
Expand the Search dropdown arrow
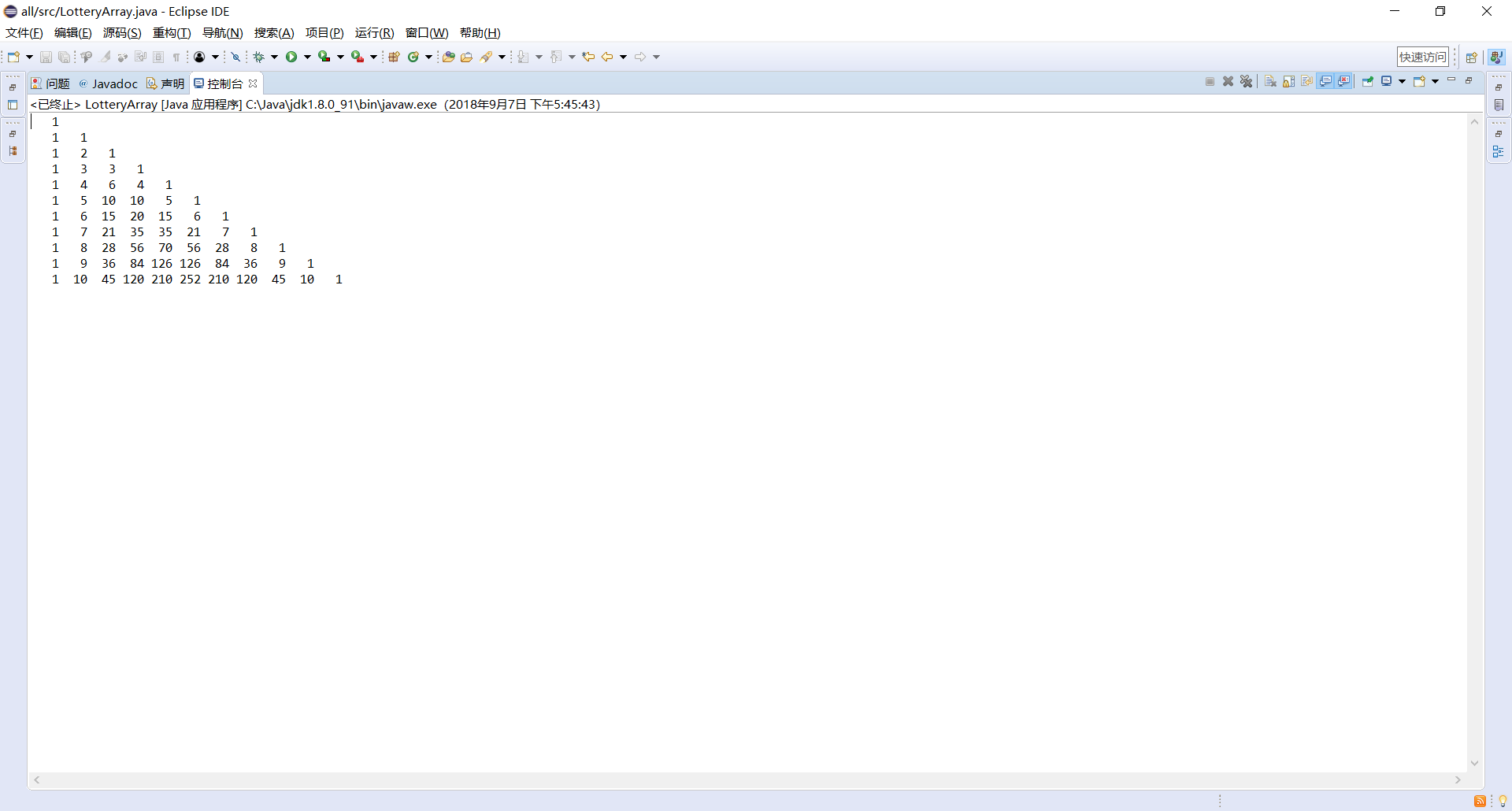coord(502,57)
